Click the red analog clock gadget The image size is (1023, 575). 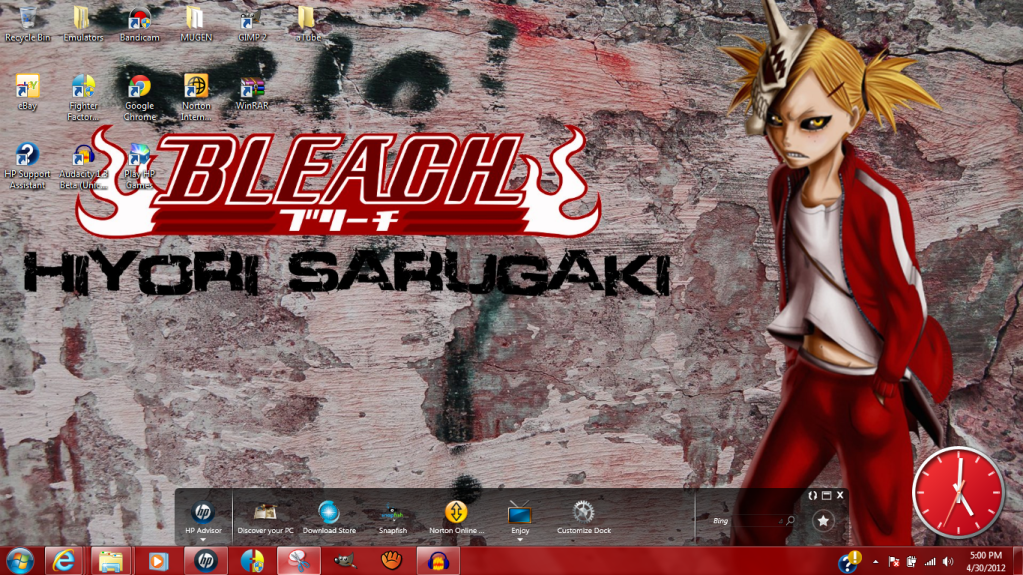click(x=958, y=493)
